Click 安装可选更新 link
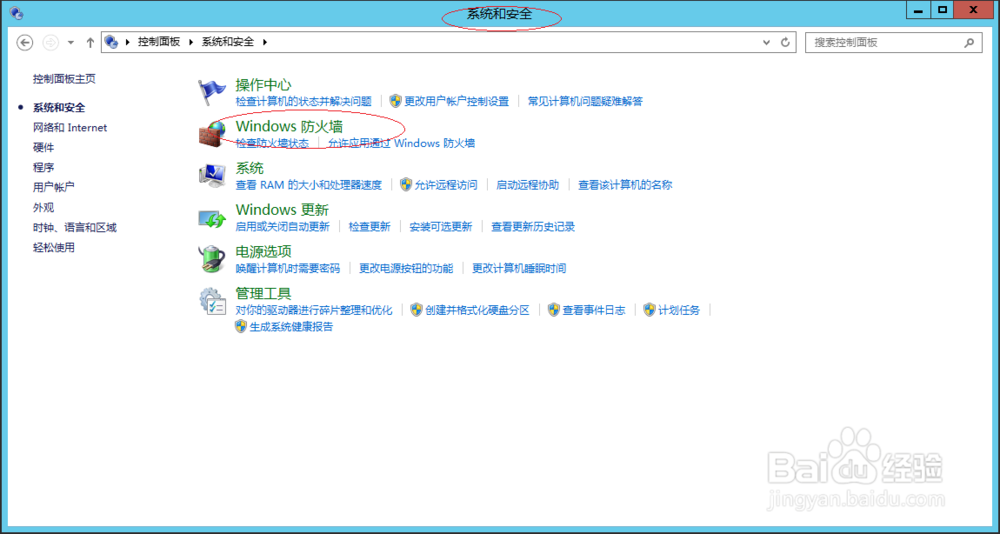1000x534 pixels. pyautogui.click(x=441, y=226)
